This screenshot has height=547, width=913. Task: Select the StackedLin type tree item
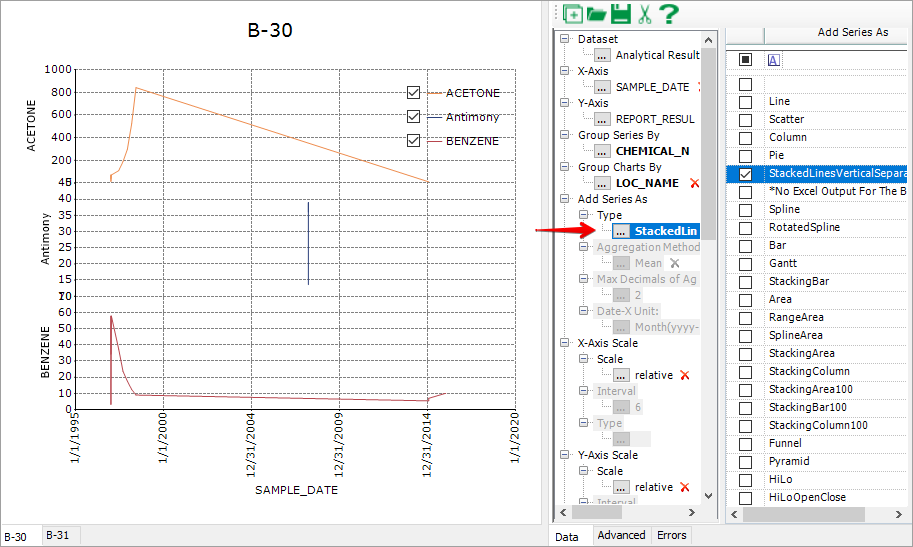(666, 231)
